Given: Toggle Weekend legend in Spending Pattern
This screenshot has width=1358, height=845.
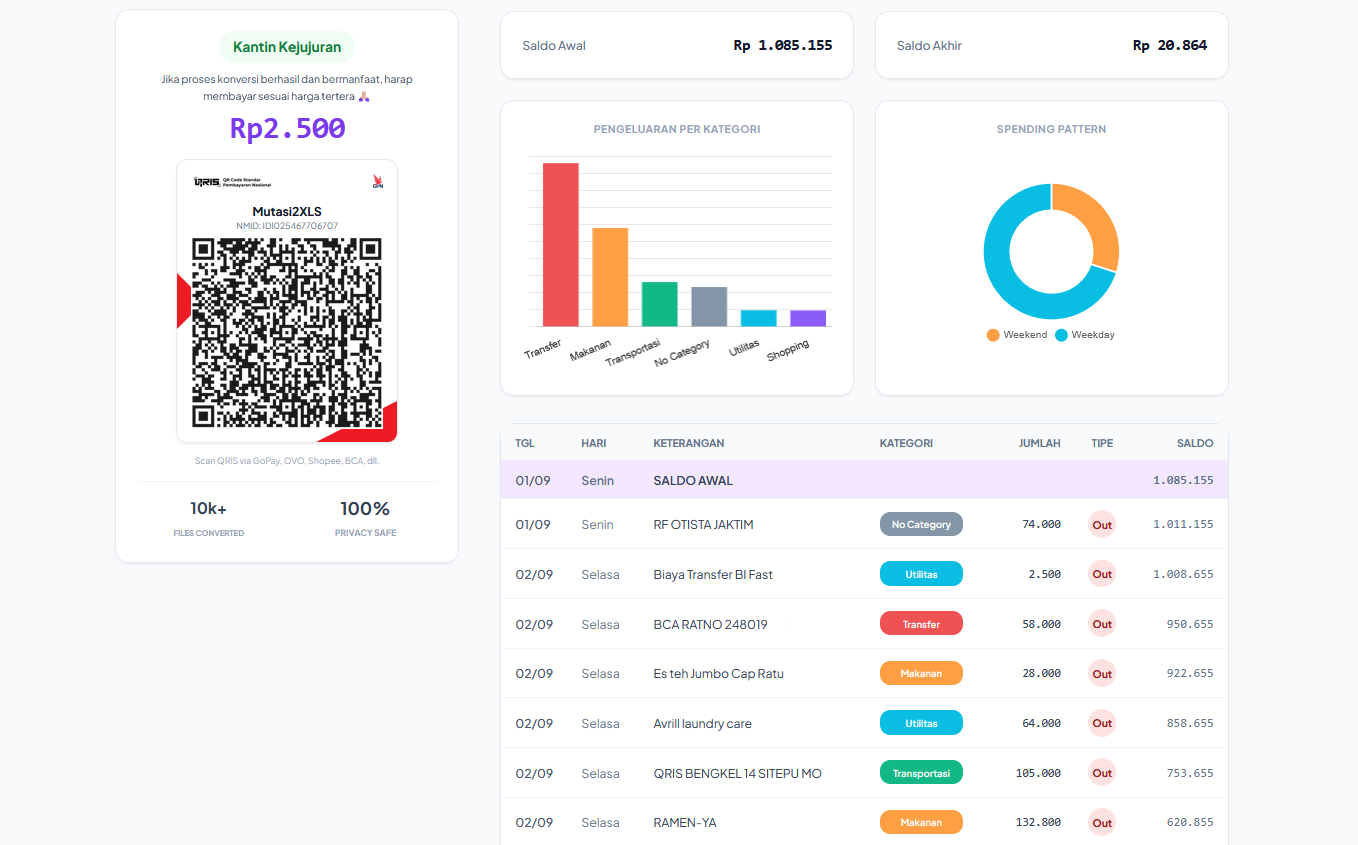Looking at the screenshot, I should [x=1016, y=335].
